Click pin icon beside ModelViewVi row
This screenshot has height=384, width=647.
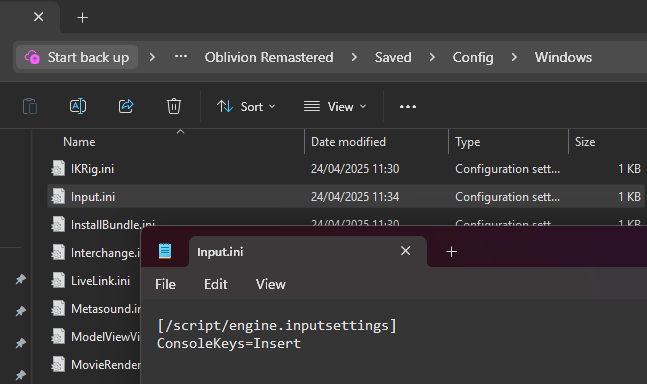(21, 343)
